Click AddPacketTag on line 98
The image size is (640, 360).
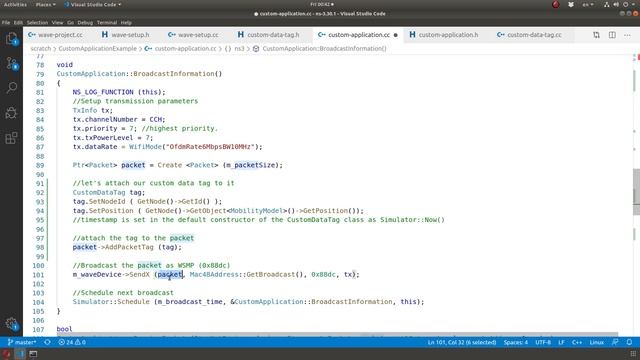pyautogui.click(x=129, y=247)
